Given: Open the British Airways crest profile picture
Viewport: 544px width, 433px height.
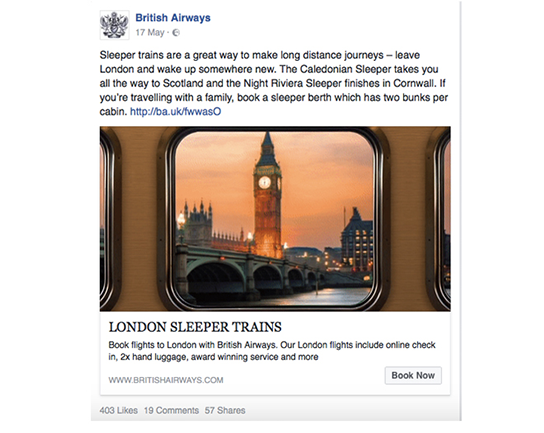Looking at the screenshot, I should click(114, 25).
